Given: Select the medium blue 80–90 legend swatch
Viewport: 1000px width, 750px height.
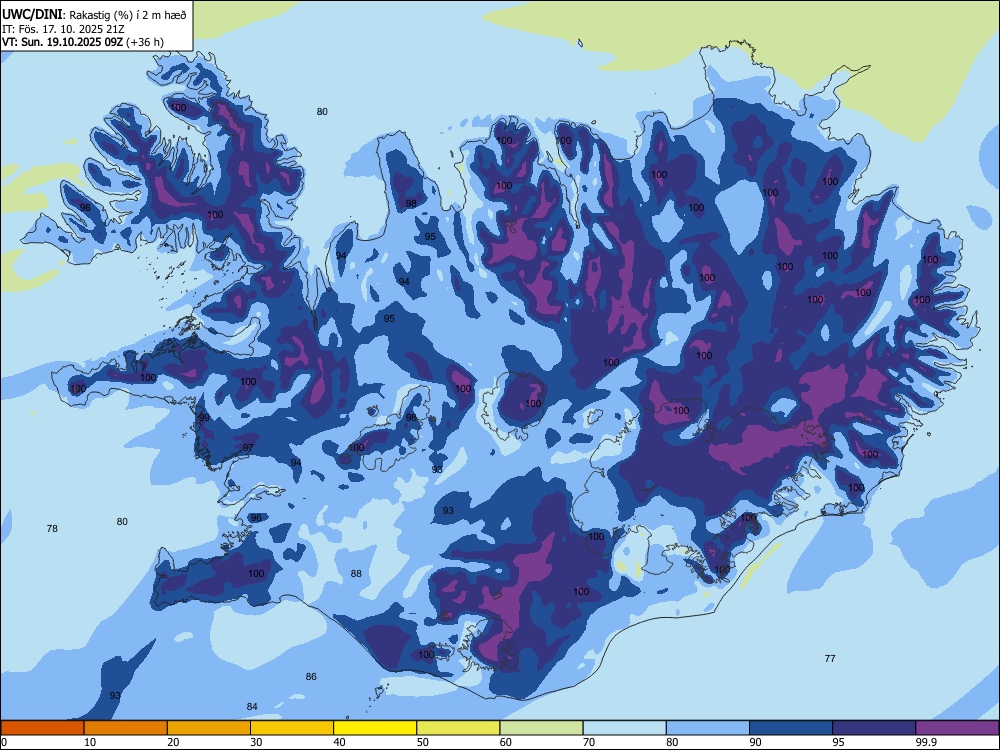Looking at the screenshot, I should 708,728.
